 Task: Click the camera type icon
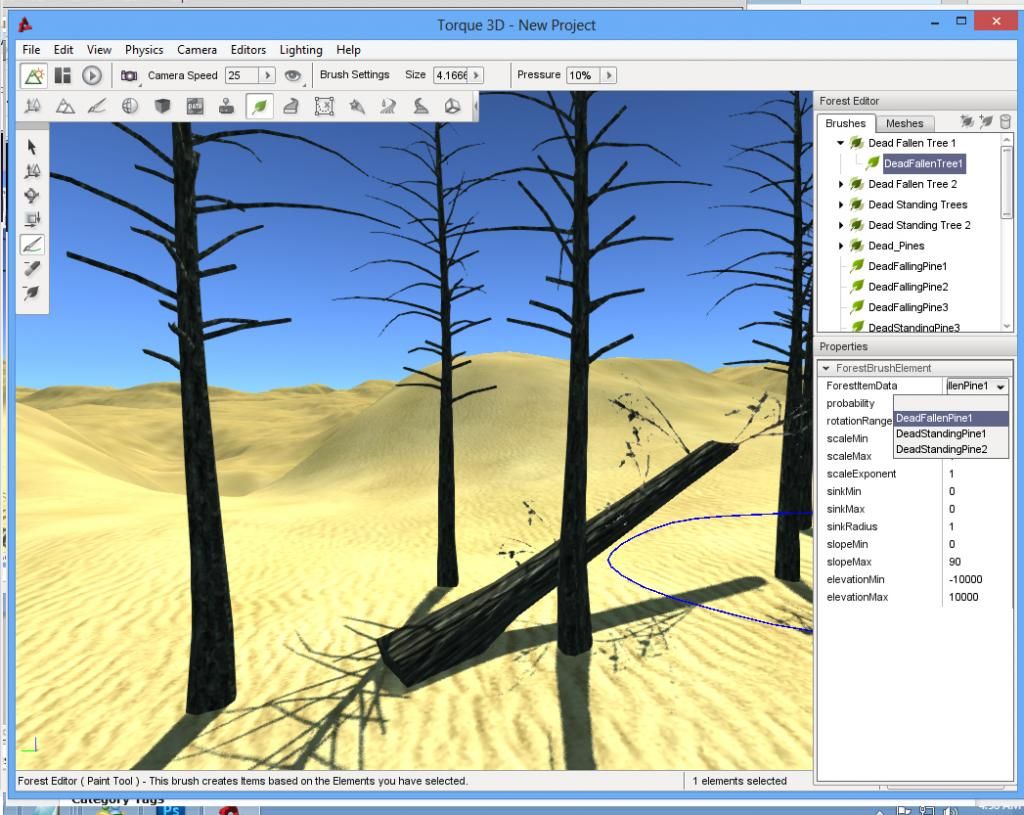(x=129, y=75)
